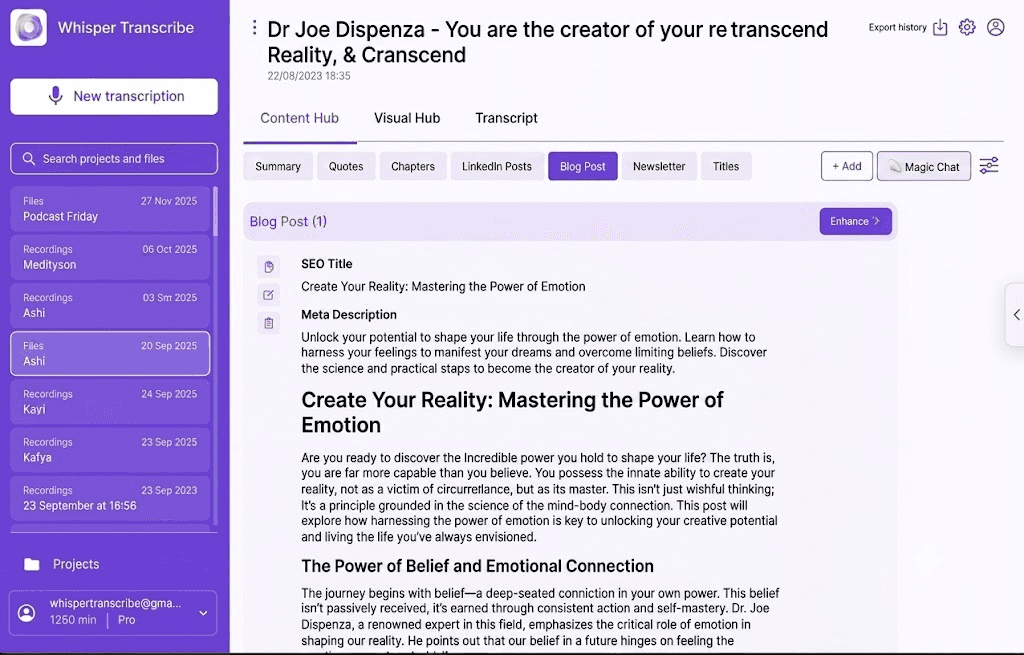Click the whispertranscribe@gma... account email

pyautogui.click(x=116, y=603)
